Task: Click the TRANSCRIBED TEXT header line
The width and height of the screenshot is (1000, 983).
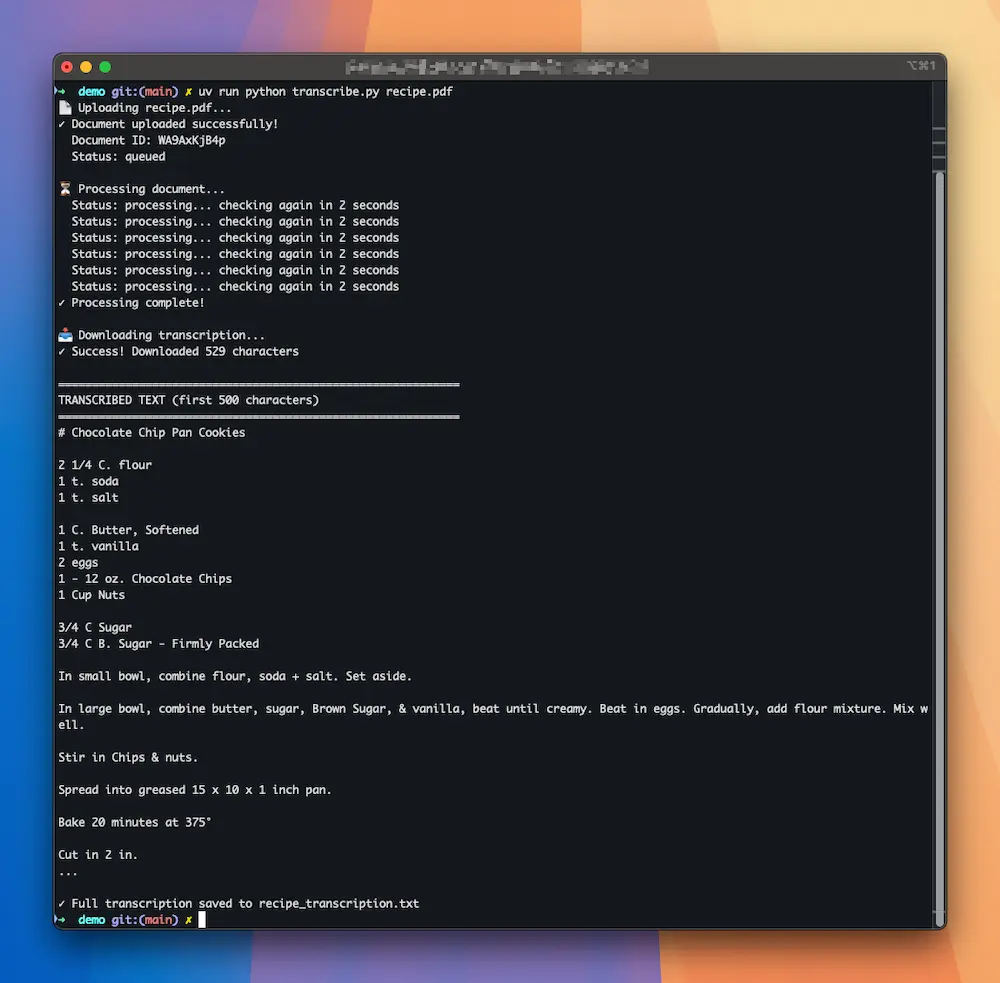Action: pos(188,400)
